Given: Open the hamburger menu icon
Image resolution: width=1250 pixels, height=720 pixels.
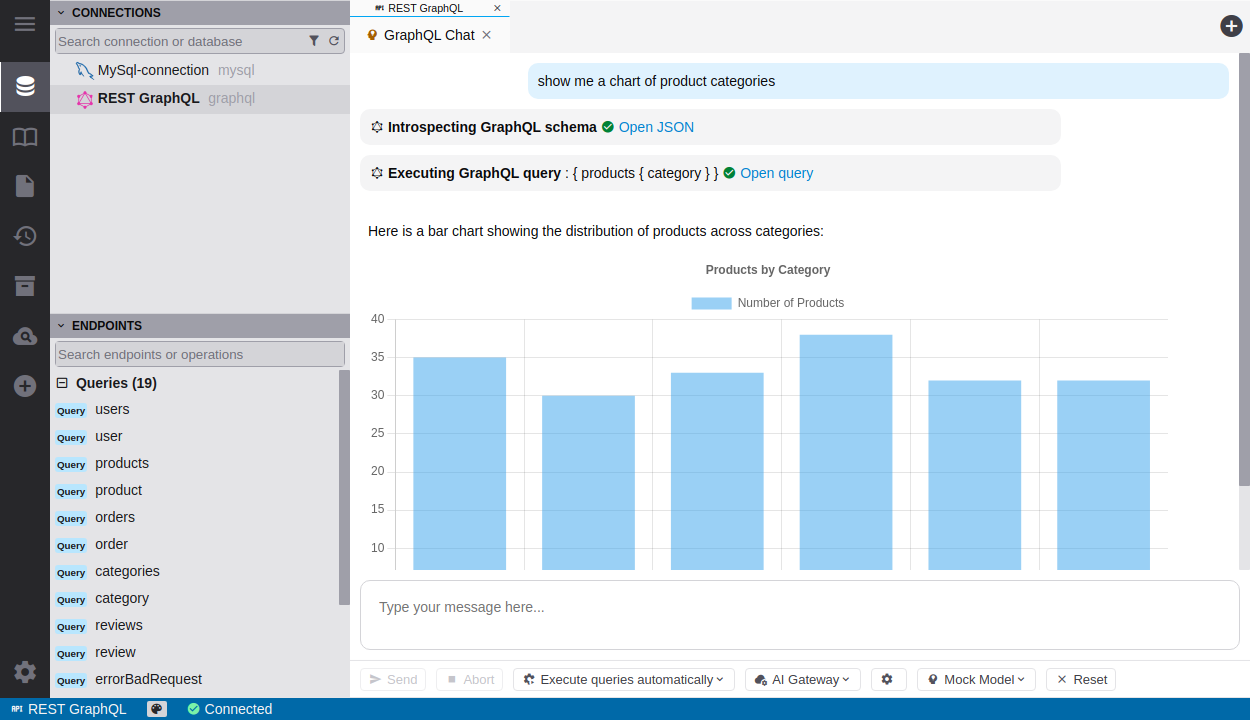Looking at the screenshot, I should (25, 24).
